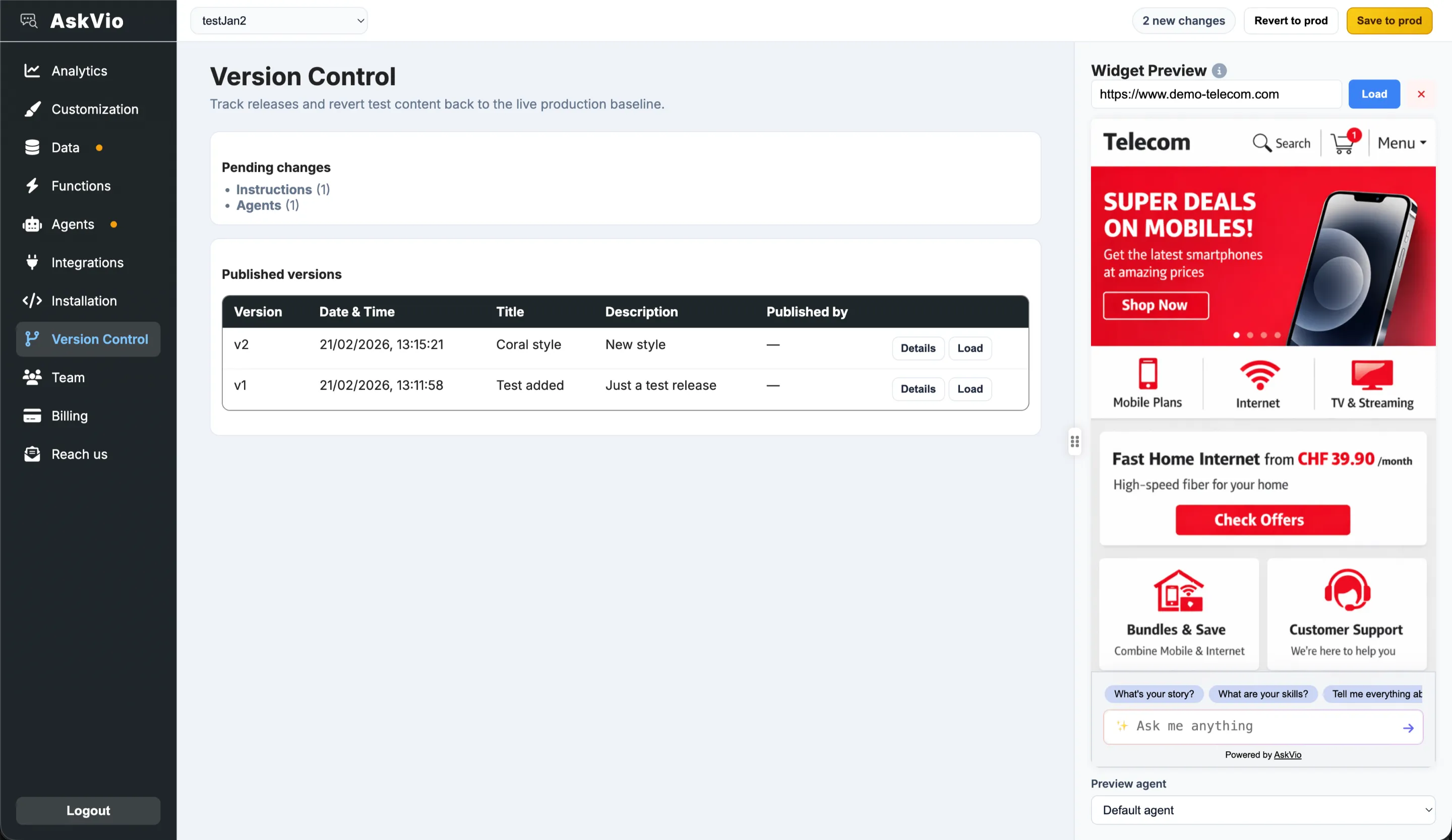Viewport: 1452px width, 840px height.
Task: Click the widget preview URL field
Action: click(1217, 94)
